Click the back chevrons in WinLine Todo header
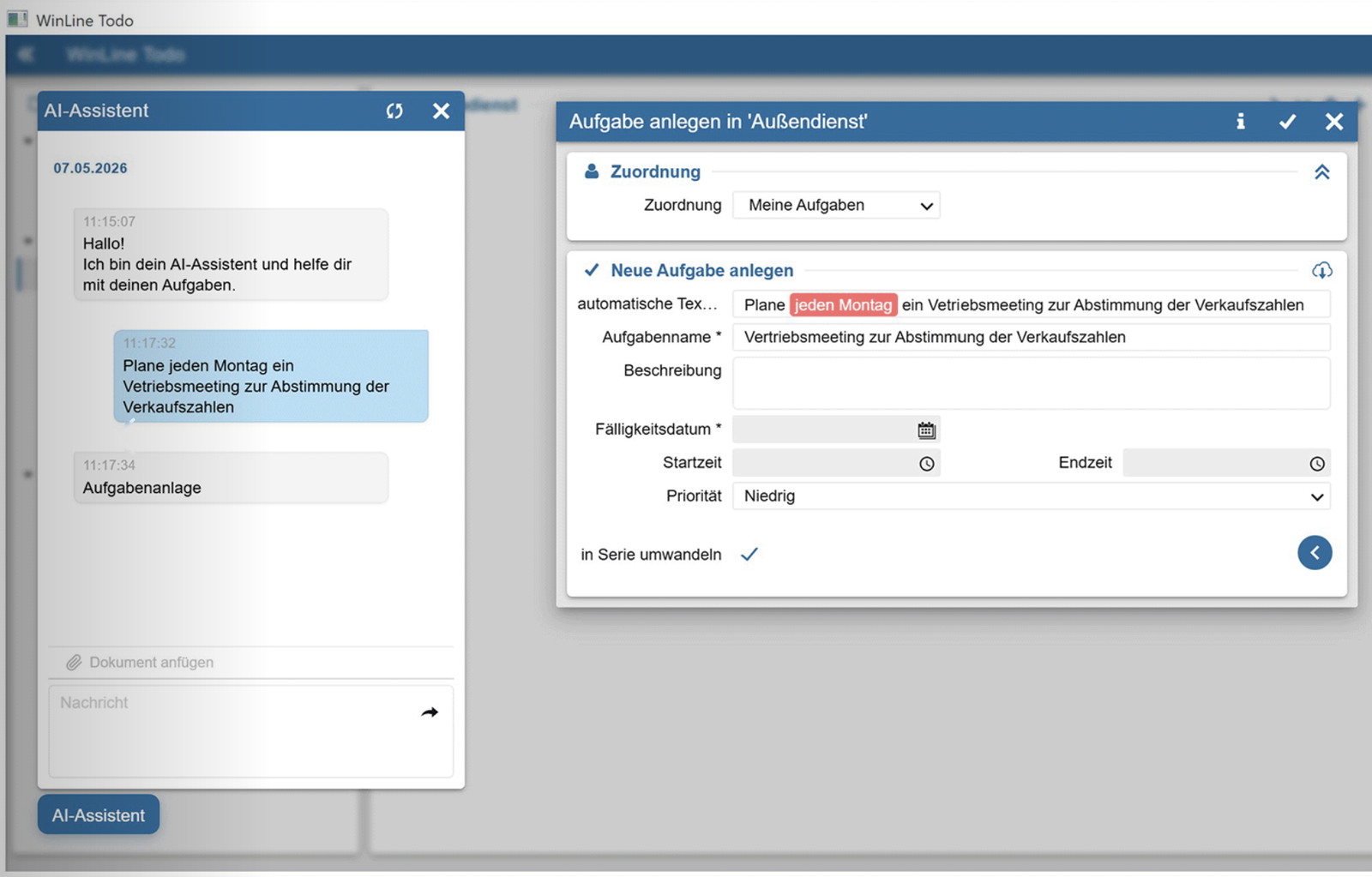The image size is (1372, 877). click(x=26, y=55)
